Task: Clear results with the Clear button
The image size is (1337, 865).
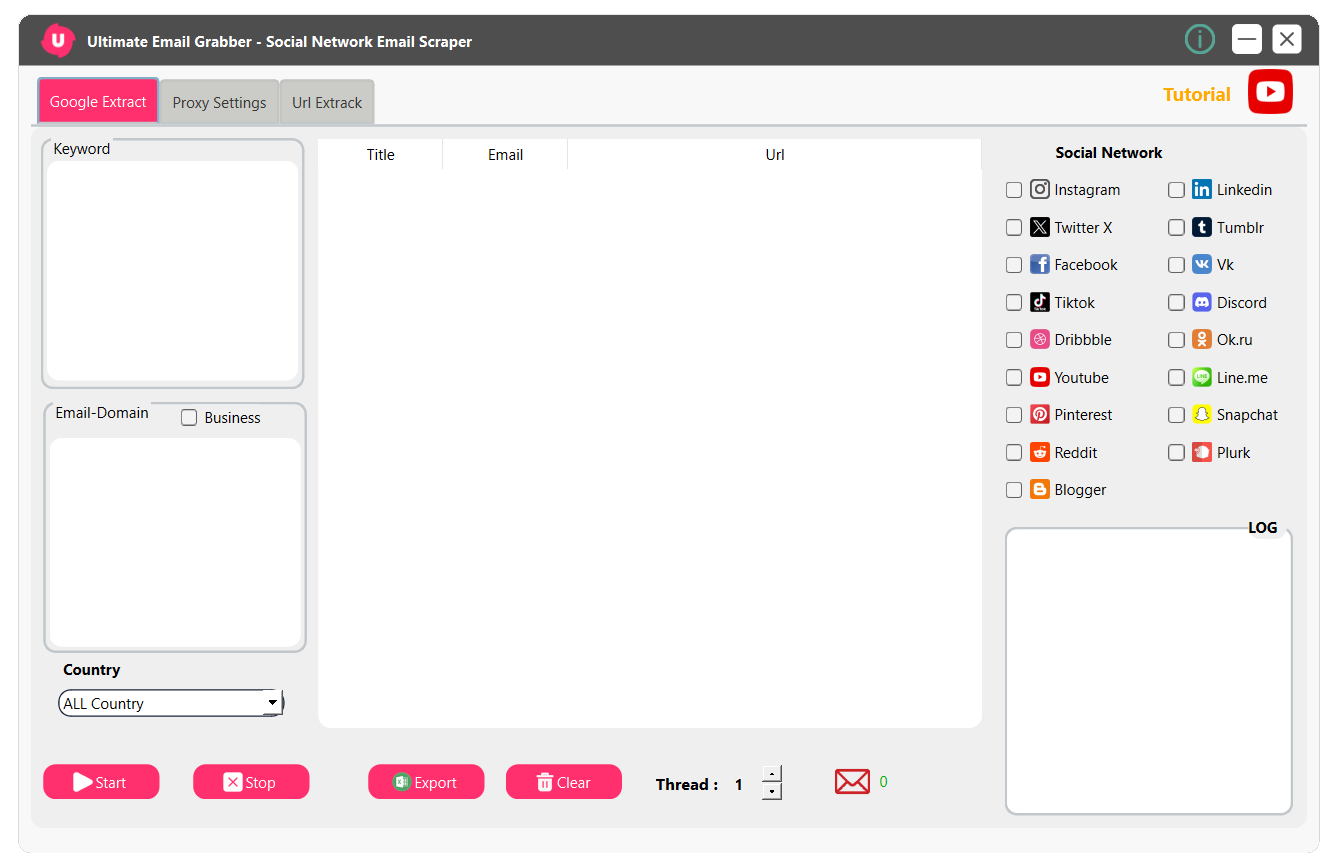Action: [564, 782]
